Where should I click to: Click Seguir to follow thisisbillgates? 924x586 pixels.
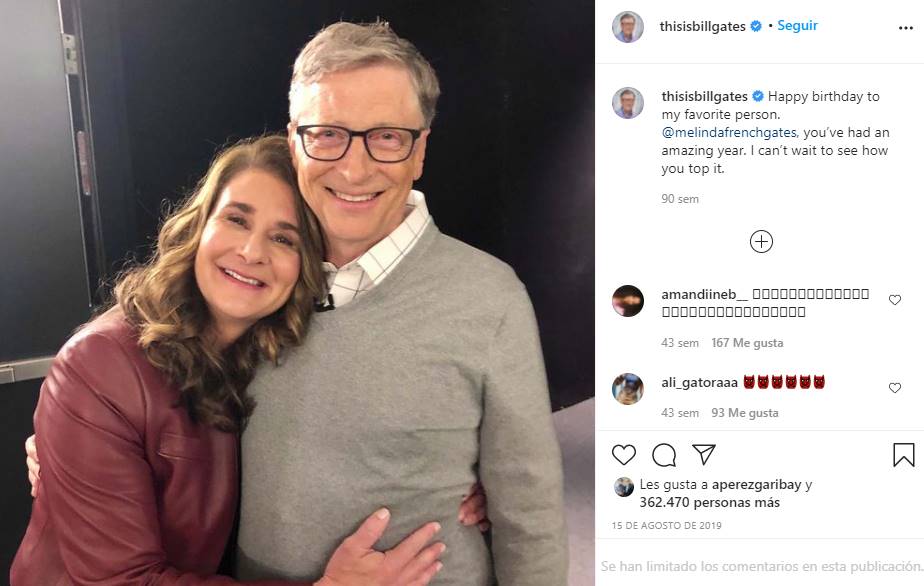click(797, 26)
